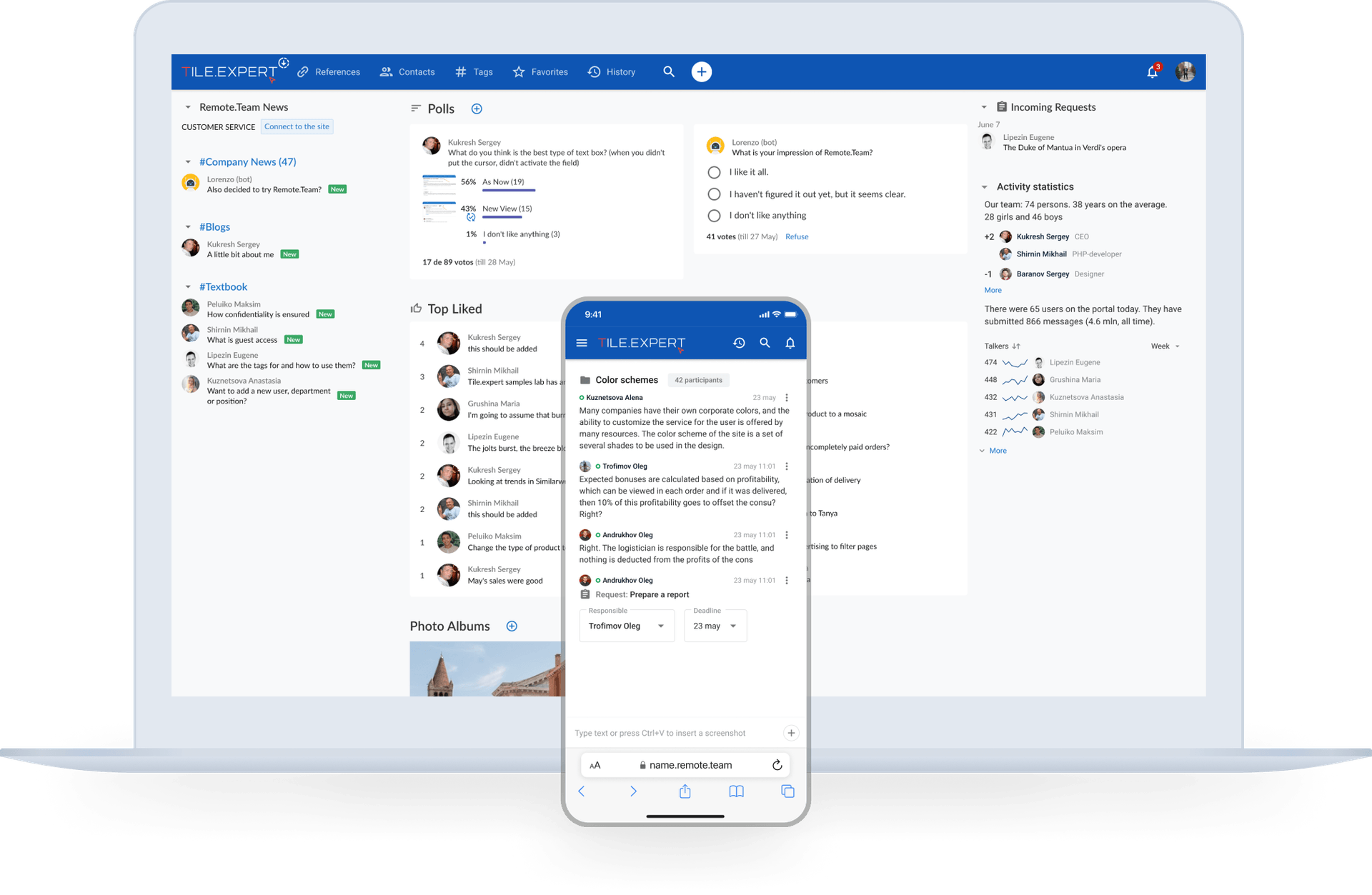Select the 'I like it all.' radio option

pyautogui.click(x=714, y=172)
